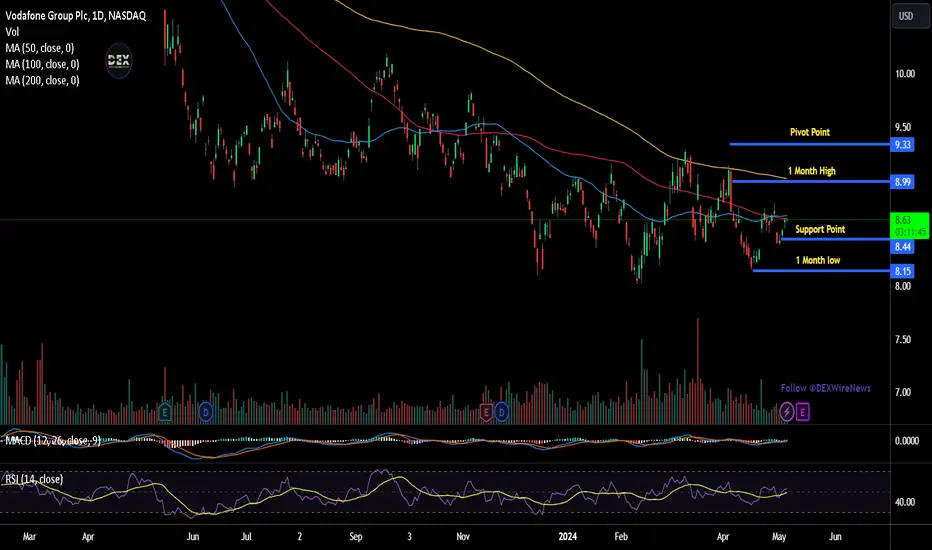The image size is (932, 550).
Task: Click the 8.99 price label
Action: (x=902, y=182)
